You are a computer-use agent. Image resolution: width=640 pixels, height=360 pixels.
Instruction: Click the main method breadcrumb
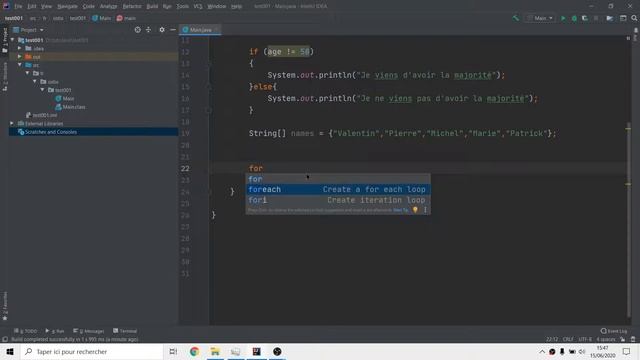[x=126, y=18]
